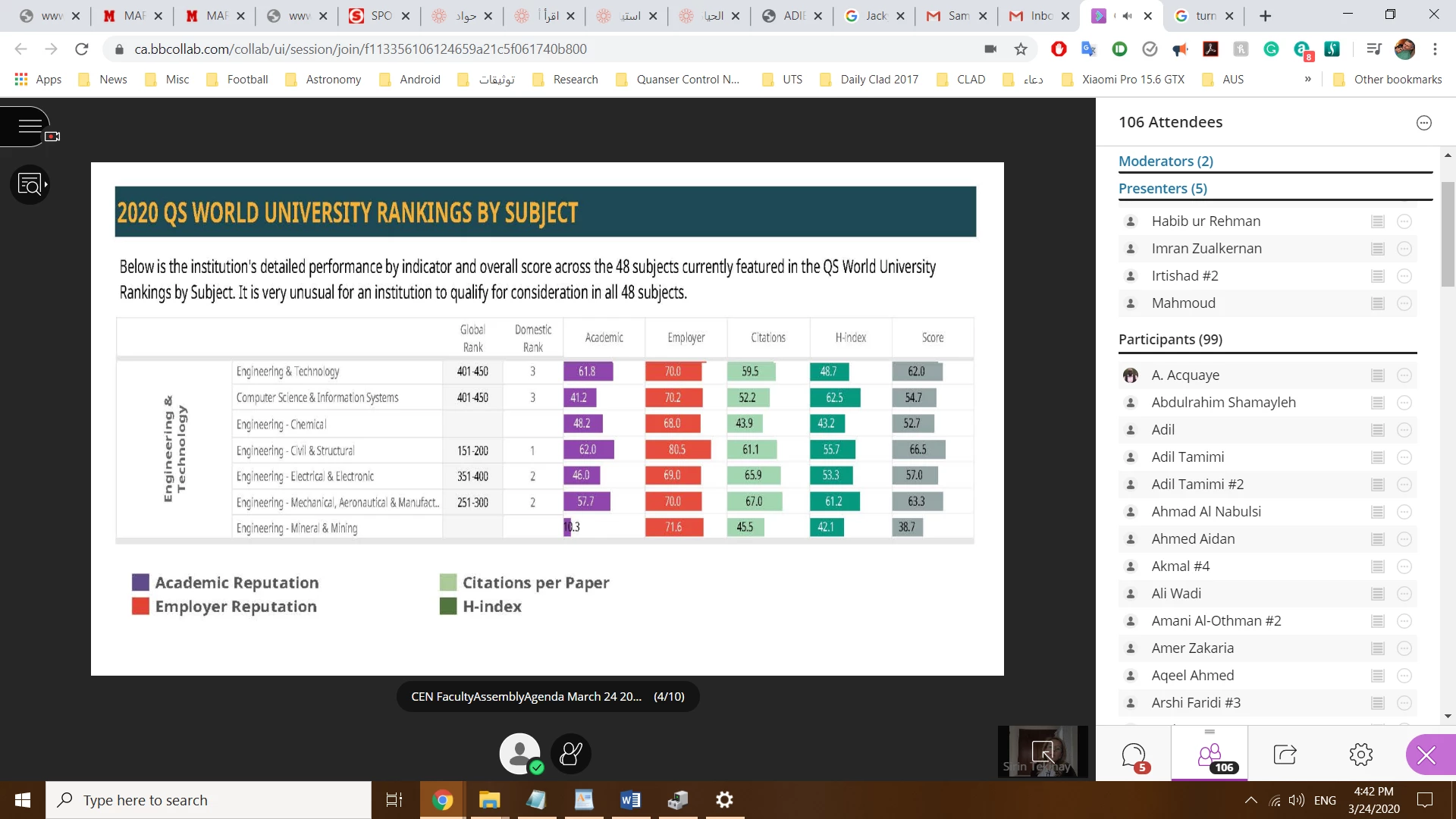
Task: Open My Settings gear in Collaborate panel
Action: pos(1361,755)
